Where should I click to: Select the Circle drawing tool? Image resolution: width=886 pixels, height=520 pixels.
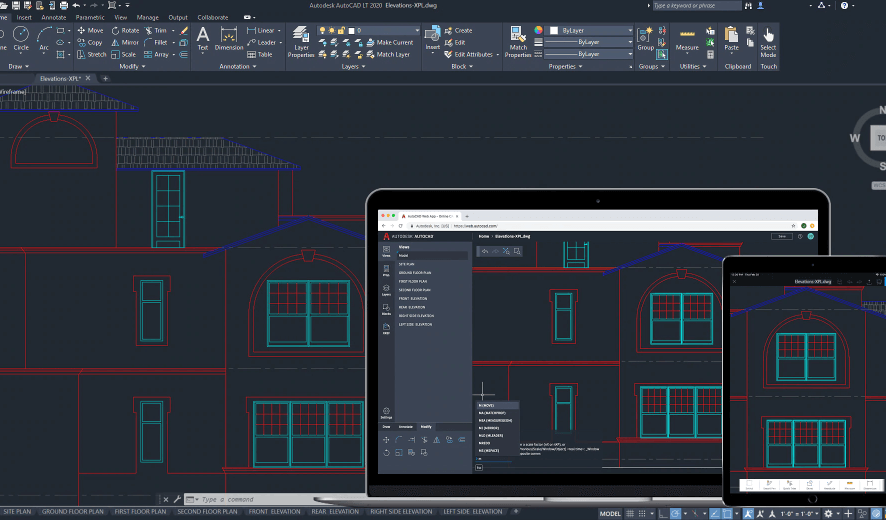click(x=21, y=39)
